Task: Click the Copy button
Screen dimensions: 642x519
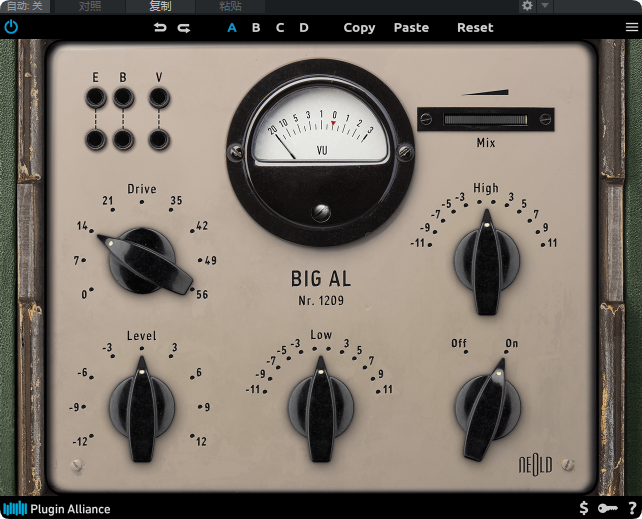Action: (x=359, y=27)
